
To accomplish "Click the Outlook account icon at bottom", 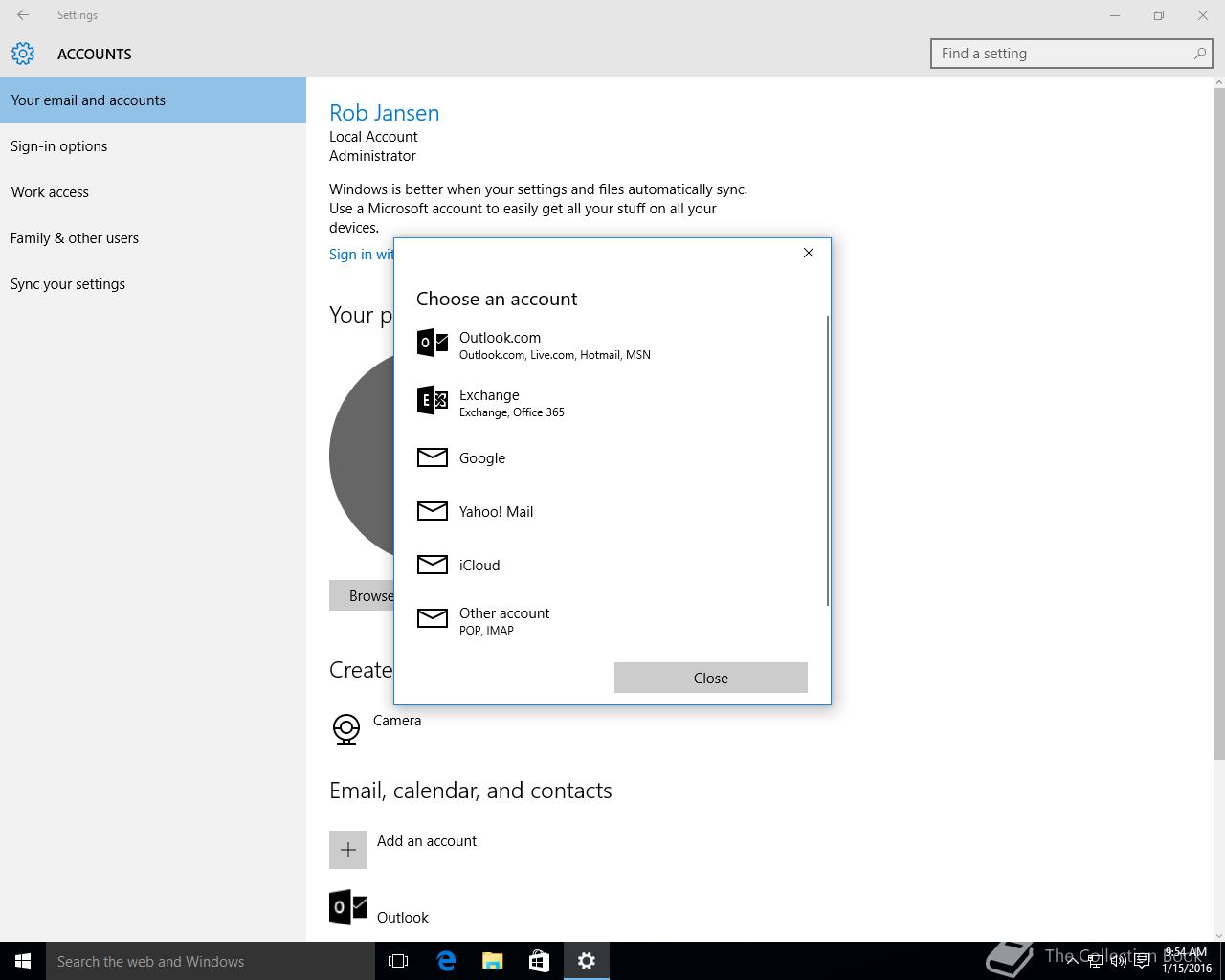I will [x=348, y=907].
